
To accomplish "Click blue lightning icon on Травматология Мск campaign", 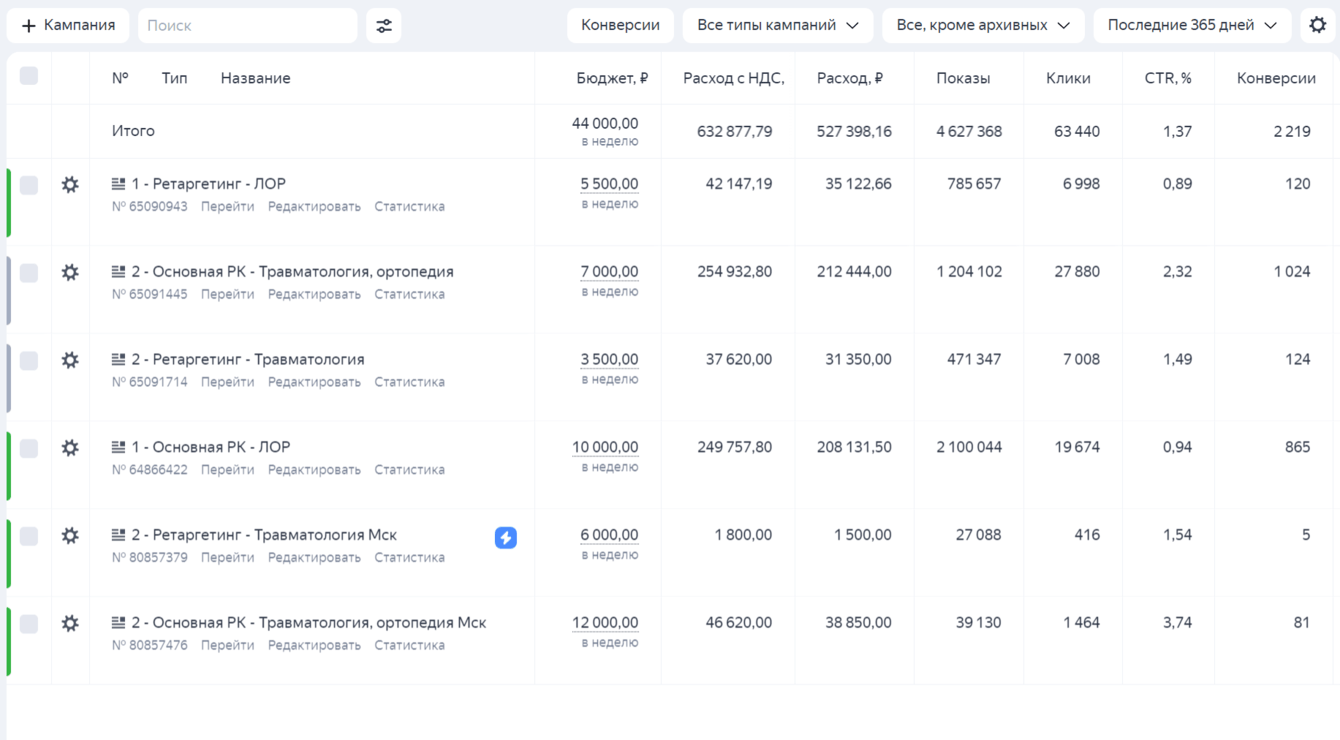I will click(x=506, y=538).
